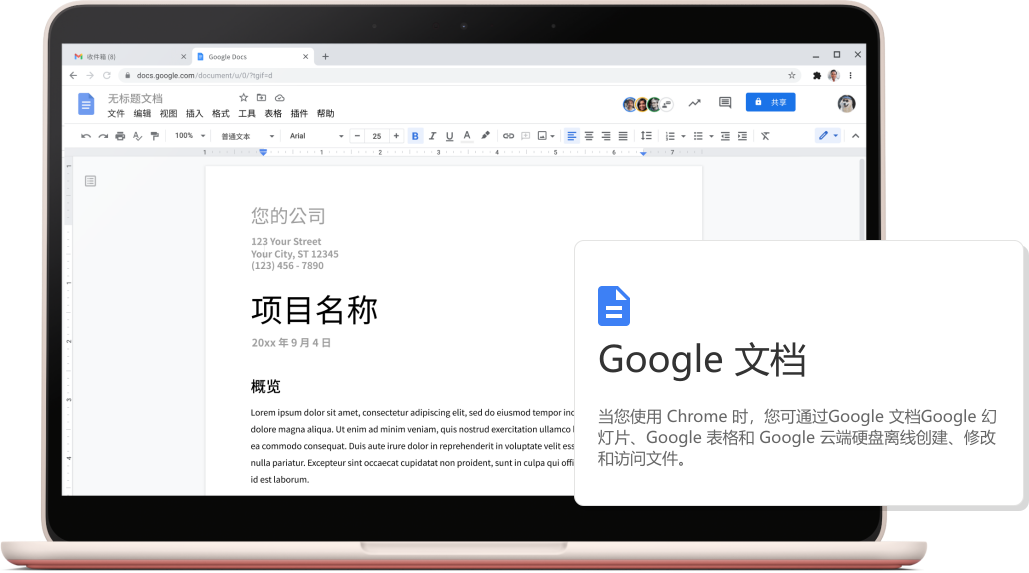Insert a link with chain icon
Image resolution: width=1029 pixels, height=573 pixels.
509,136
